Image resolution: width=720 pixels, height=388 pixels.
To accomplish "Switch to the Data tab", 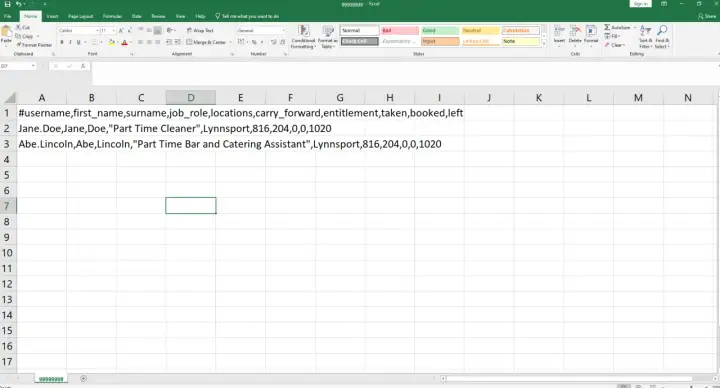I will [136, 16].
